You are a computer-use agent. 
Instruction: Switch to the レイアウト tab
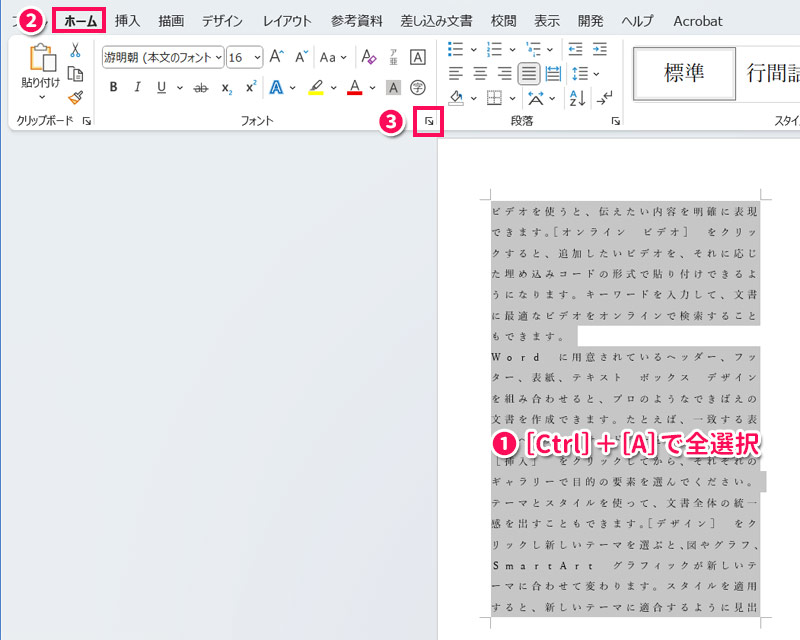(287, 21)
